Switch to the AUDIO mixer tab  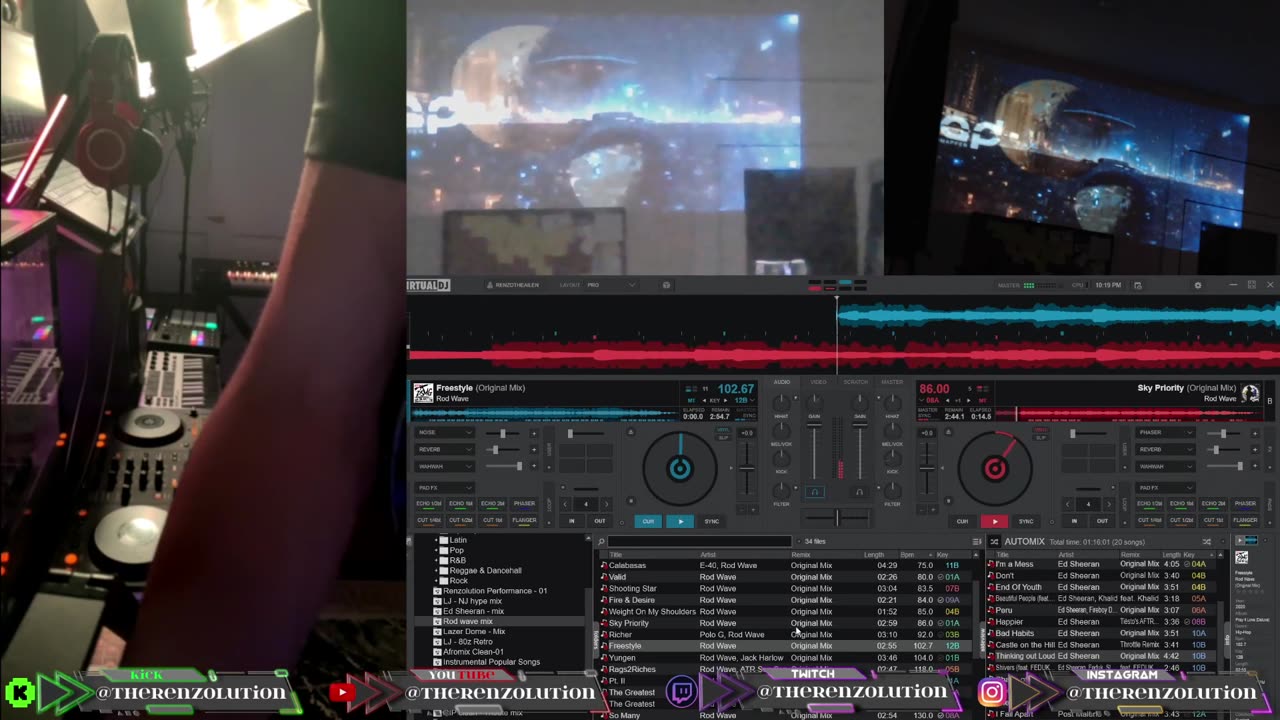[782, 382]
